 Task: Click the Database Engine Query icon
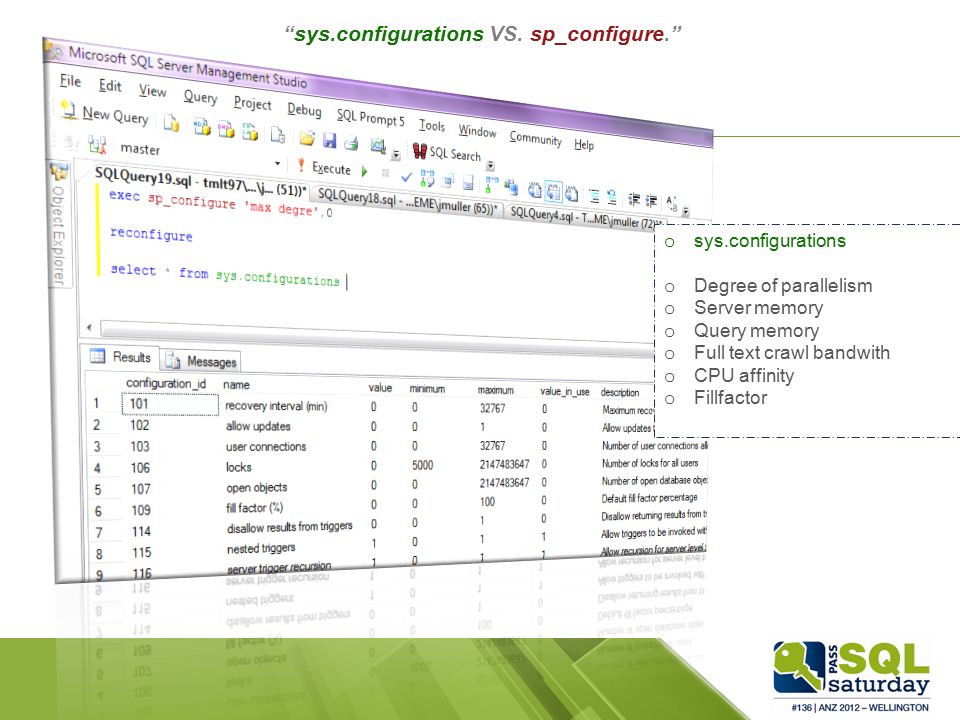tap(171, 122)
